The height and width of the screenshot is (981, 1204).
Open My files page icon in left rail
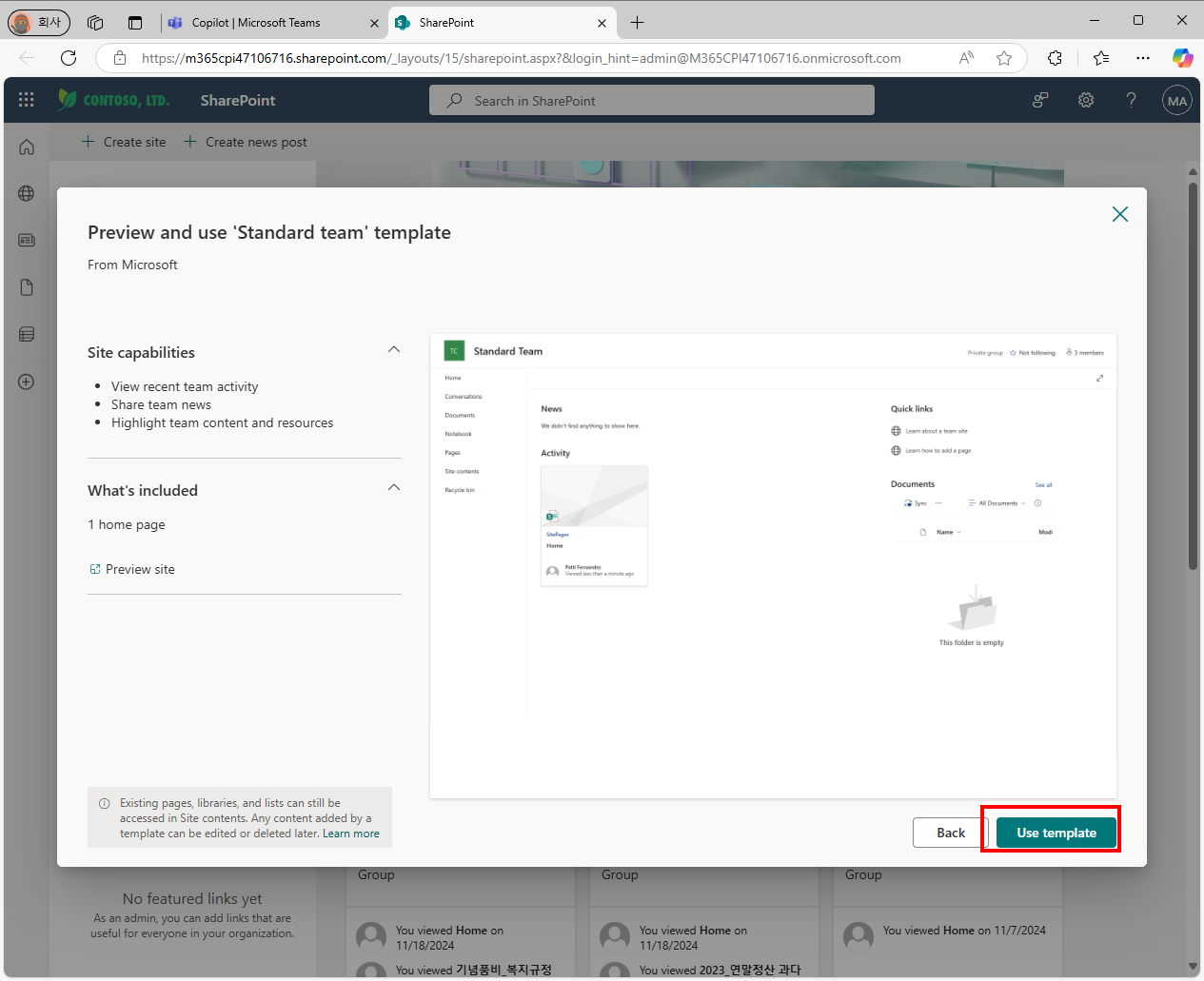[x=27, y=287]
